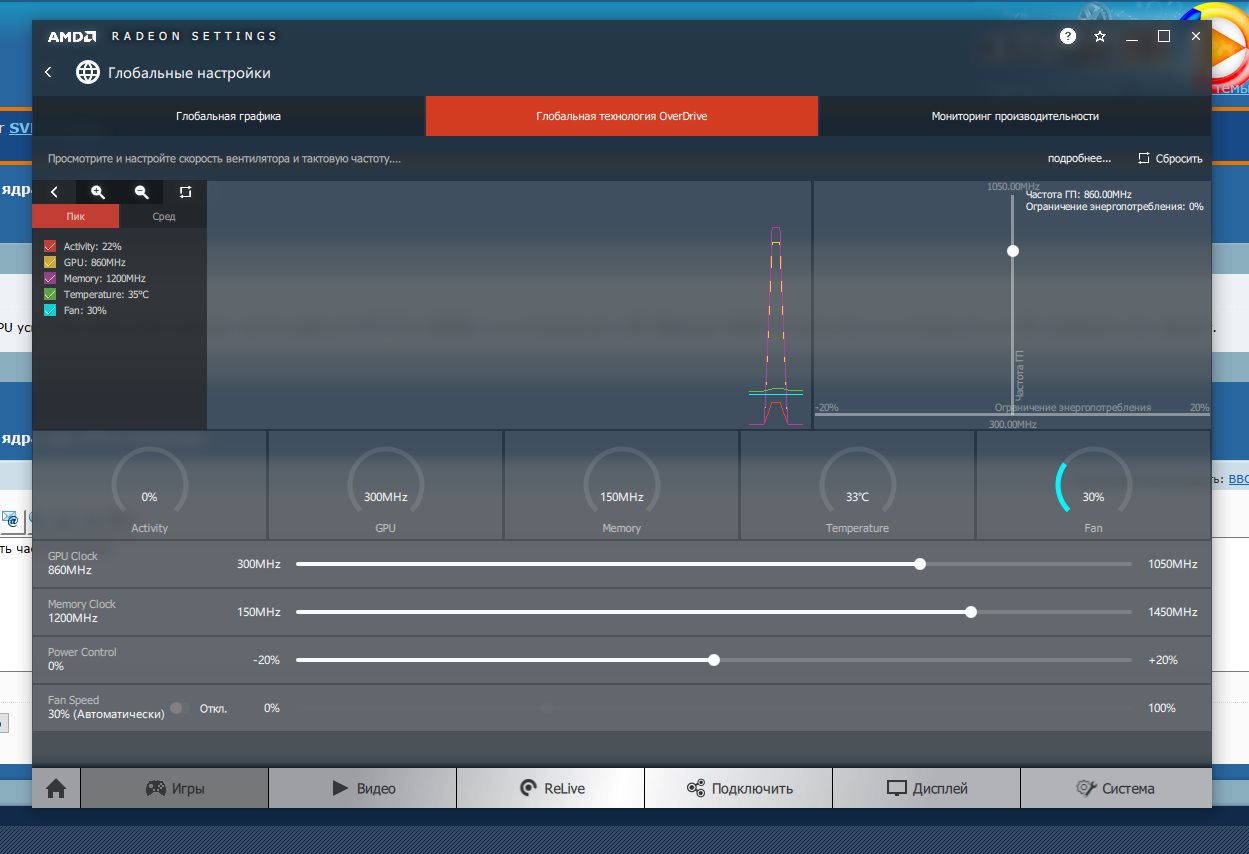Open Мониторинг производительности tab
Image resolution: width=1249 pixels, height=854 pixels.
(x=1014, y=116)
